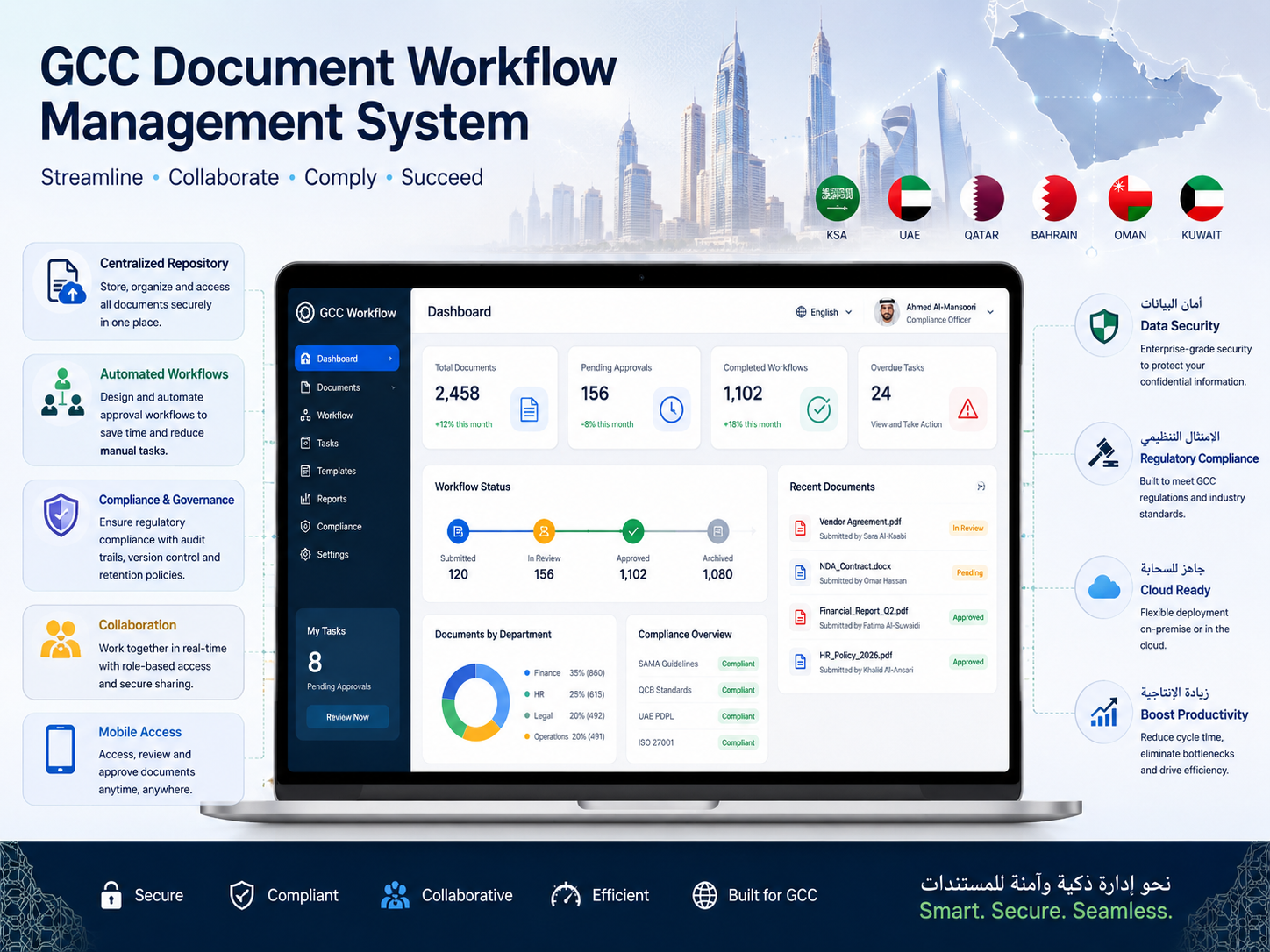
Task: Click View and Take Action link
Action: point(906,424)
